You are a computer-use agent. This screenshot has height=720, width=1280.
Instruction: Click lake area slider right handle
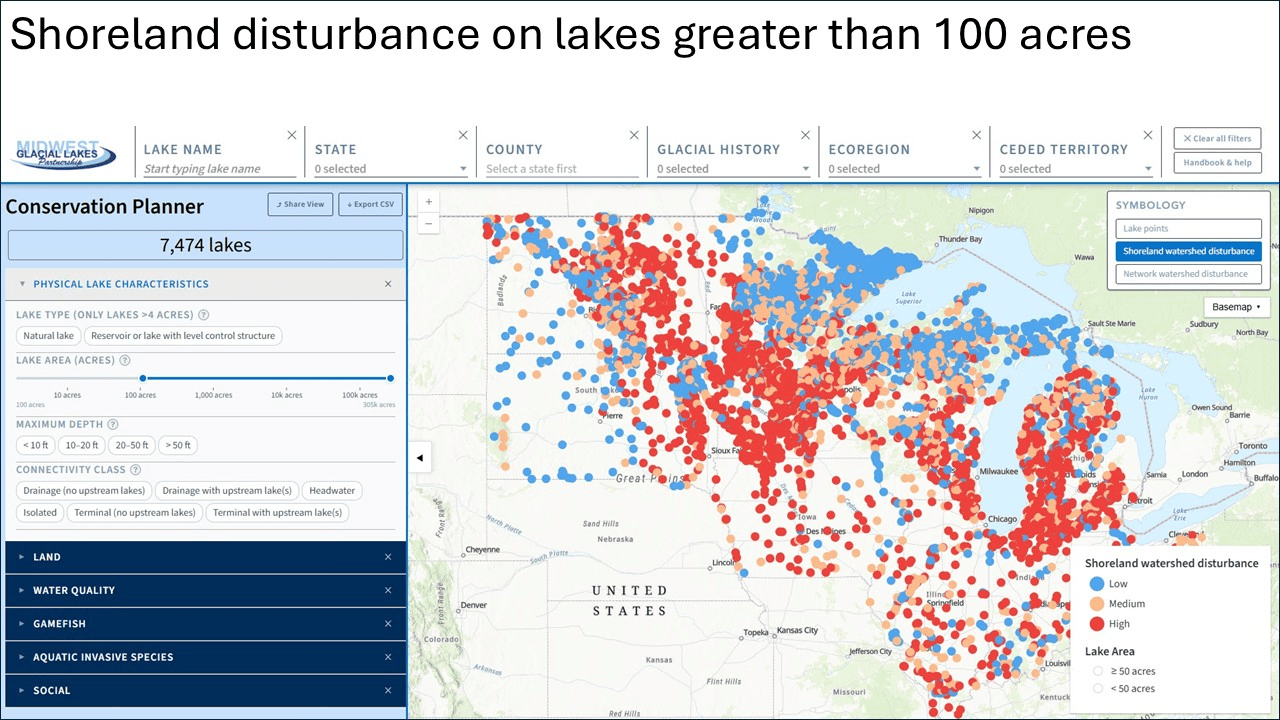point(390,378)
